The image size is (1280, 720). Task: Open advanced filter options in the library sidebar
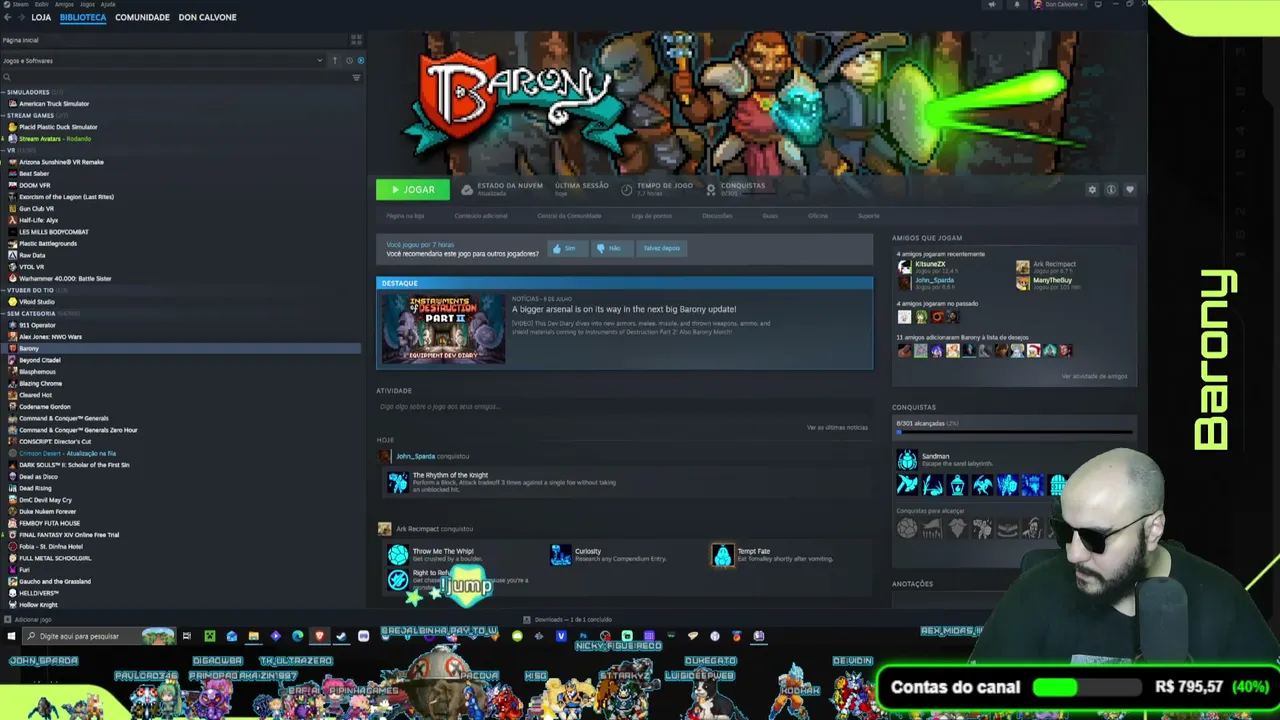(x=356, y=78)
